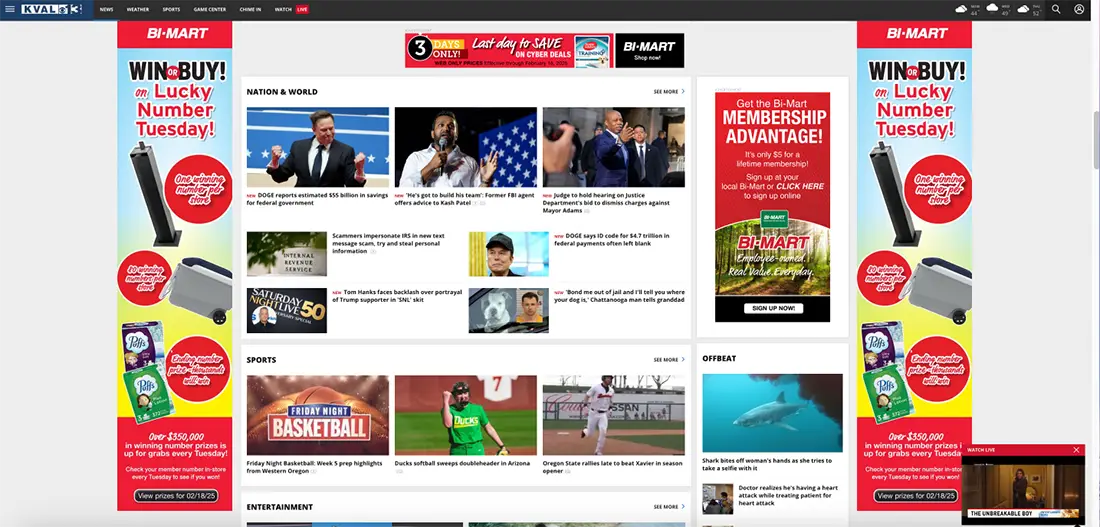The image size is (1100, 527).
Task: Click the Ducks softball player image
Action: tap(466, 415)
